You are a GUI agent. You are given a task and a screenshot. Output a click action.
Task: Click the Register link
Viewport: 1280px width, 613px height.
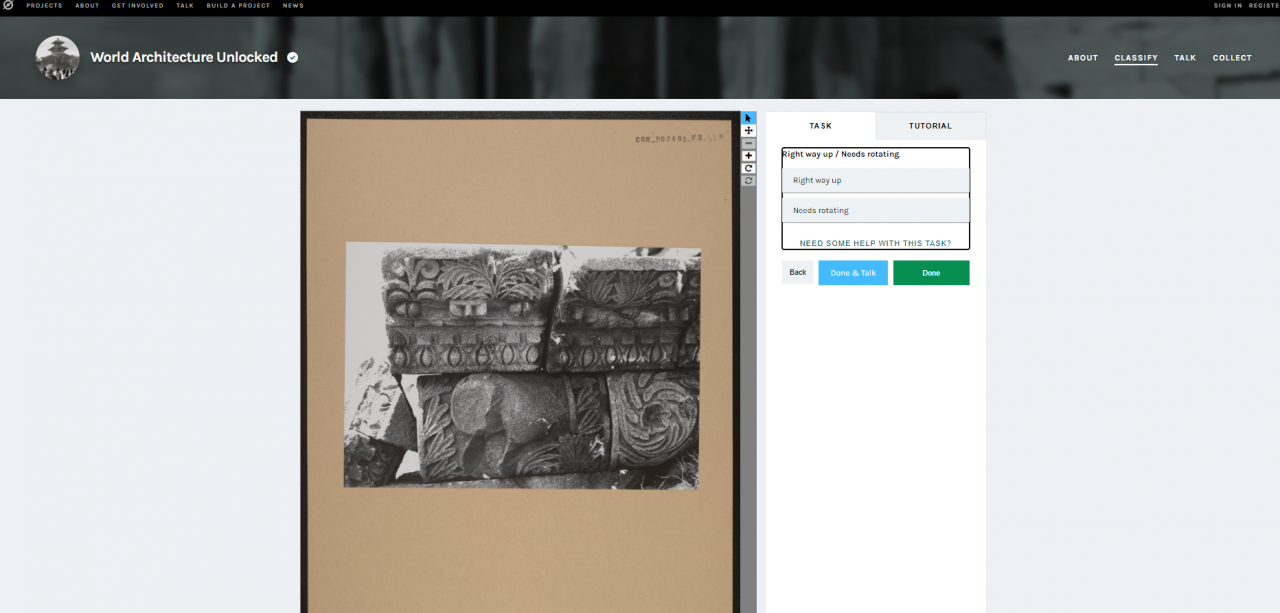tap(1264, 5)
